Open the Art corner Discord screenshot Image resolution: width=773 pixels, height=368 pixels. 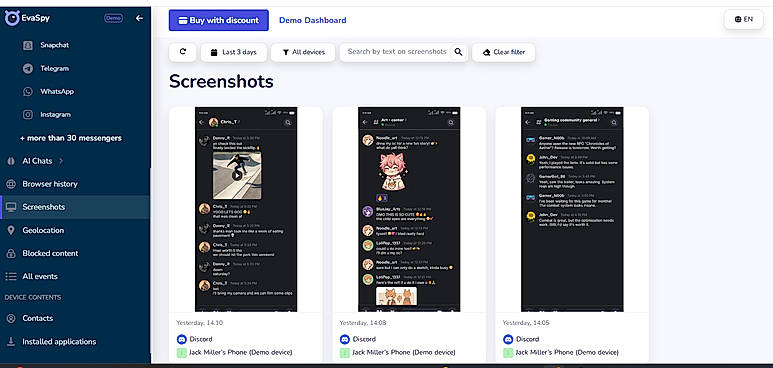(409, 209)
